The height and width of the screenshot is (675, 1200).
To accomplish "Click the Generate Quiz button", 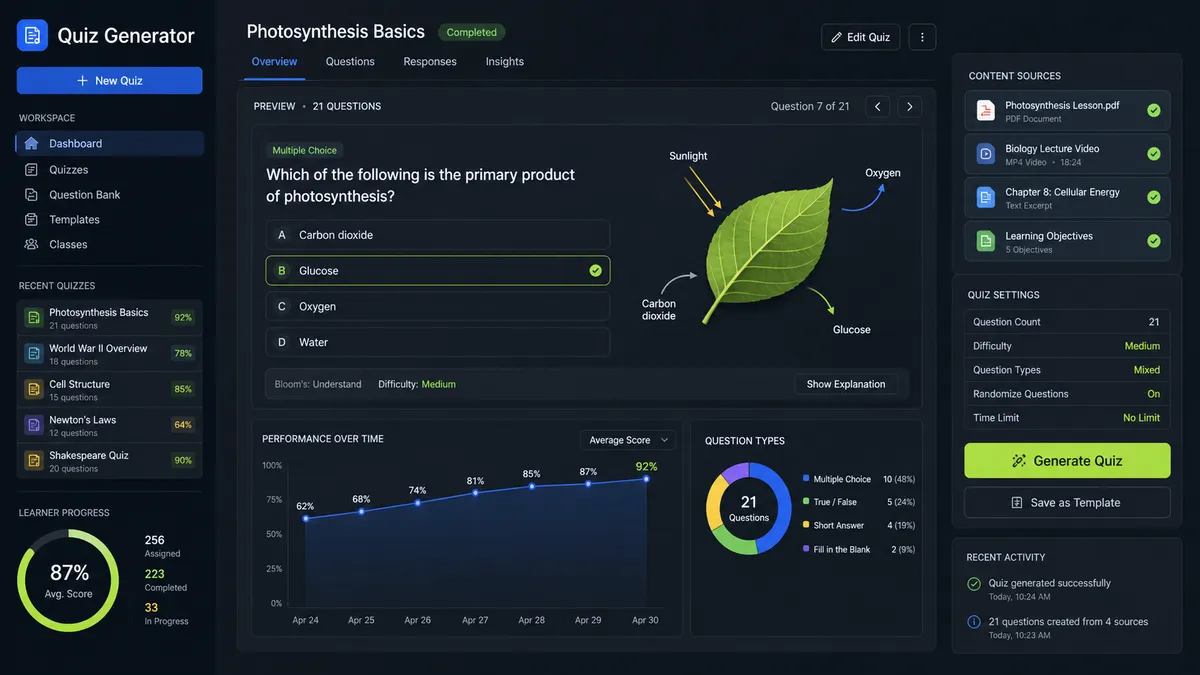I will (x=1067, y=461).
